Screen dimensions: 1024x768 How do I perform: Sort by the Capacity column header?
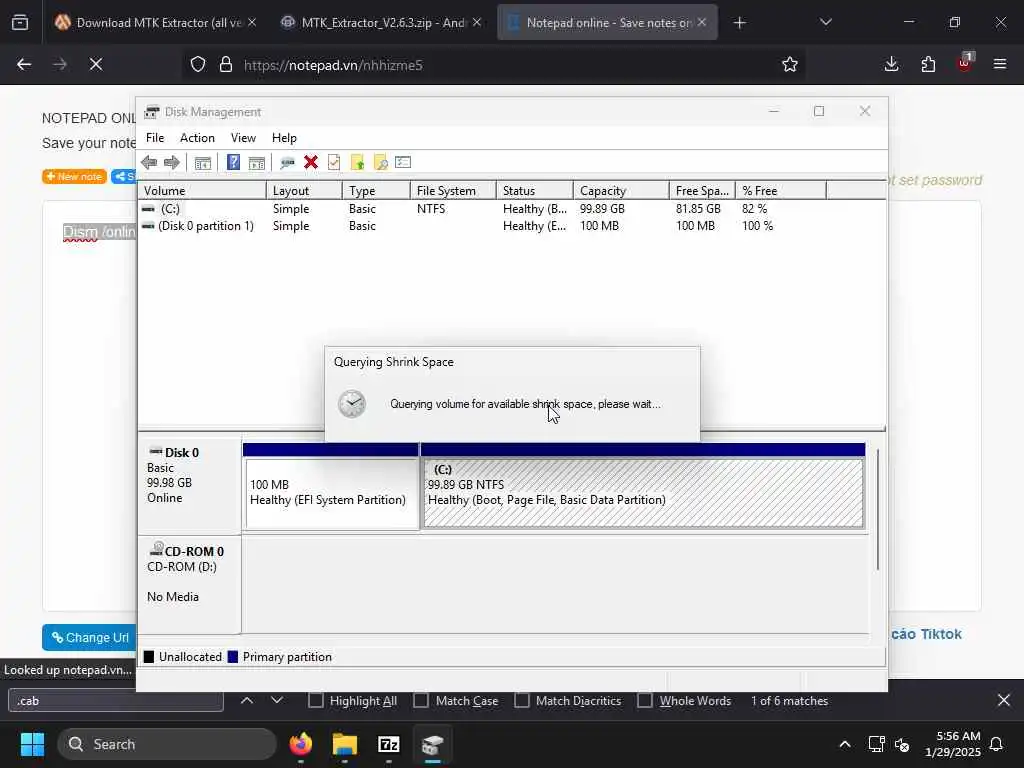tap(621, 191)
